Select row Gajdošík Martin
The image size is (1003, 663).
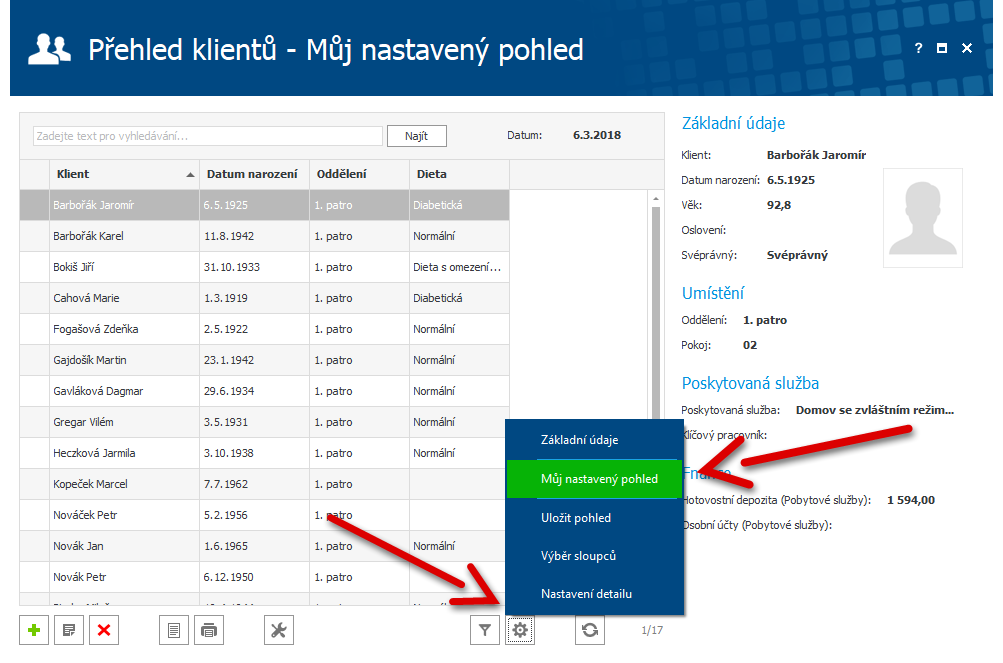[x=264, y=360]
